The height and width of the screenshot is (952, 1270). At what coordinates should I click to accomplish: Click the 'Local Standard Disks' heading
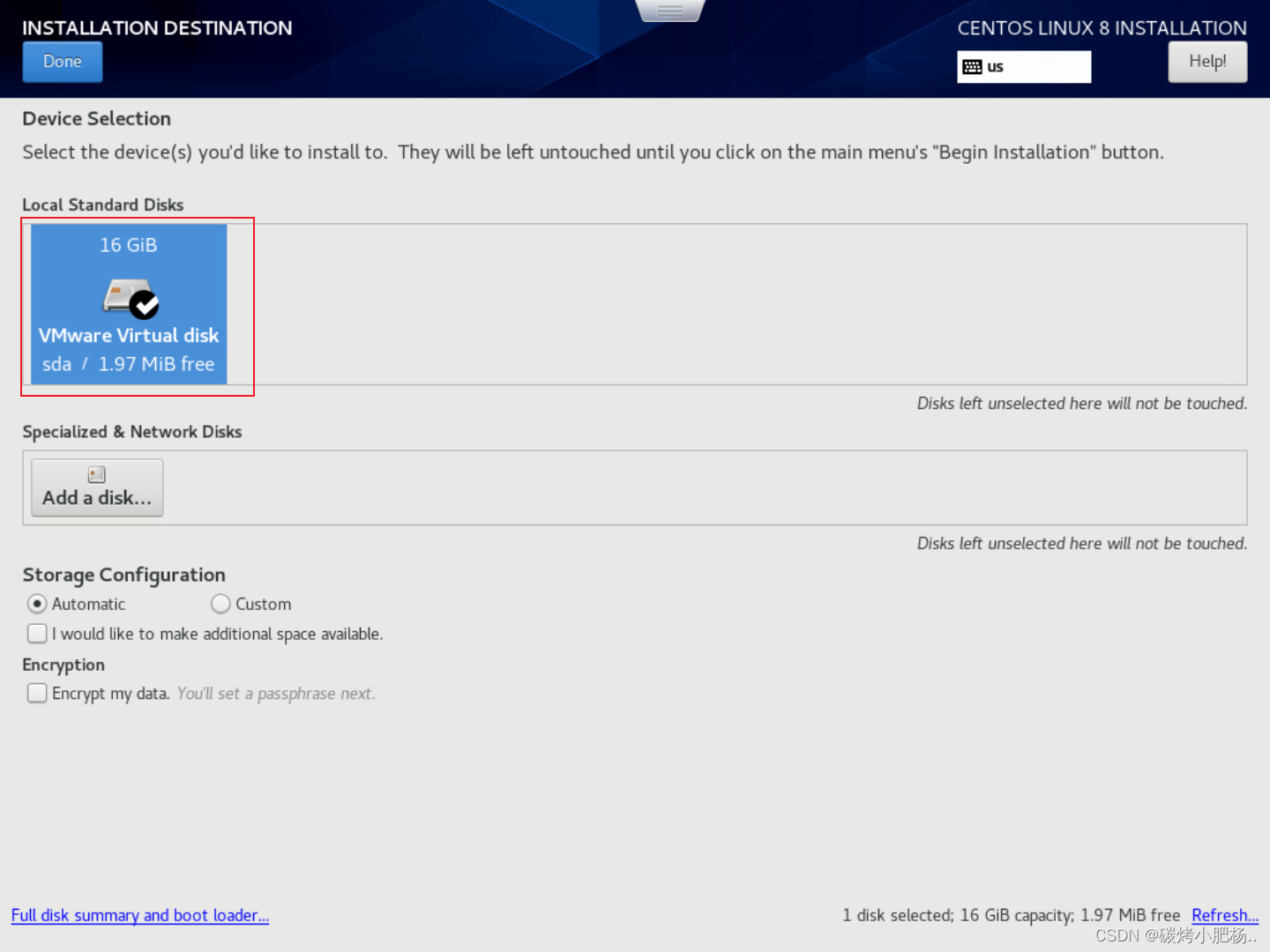[x=103, y=205]
